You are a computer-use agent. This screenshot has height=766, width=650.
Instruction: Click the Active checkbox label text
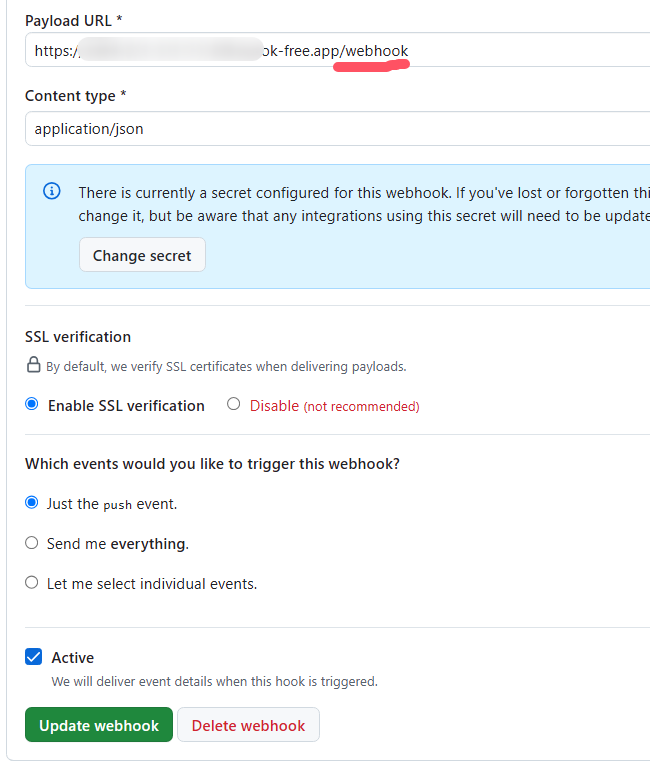pyautogui.click(x=73, y=657)
